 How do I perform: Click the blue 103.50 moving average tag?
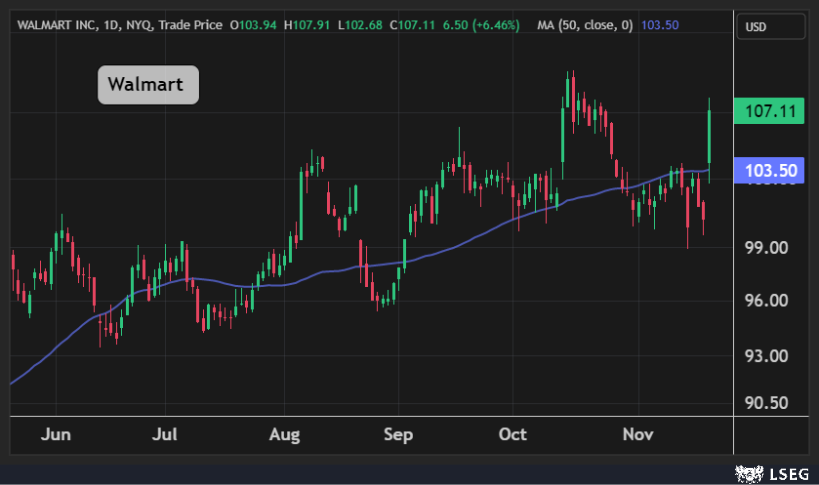pos(769,171)
